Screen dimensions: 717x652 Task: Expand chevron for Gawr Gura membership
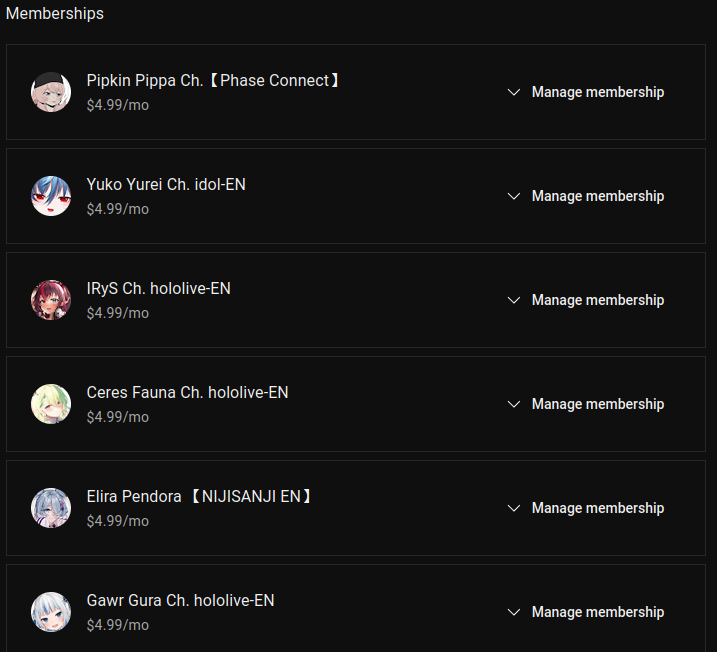[x=514, y=612]
